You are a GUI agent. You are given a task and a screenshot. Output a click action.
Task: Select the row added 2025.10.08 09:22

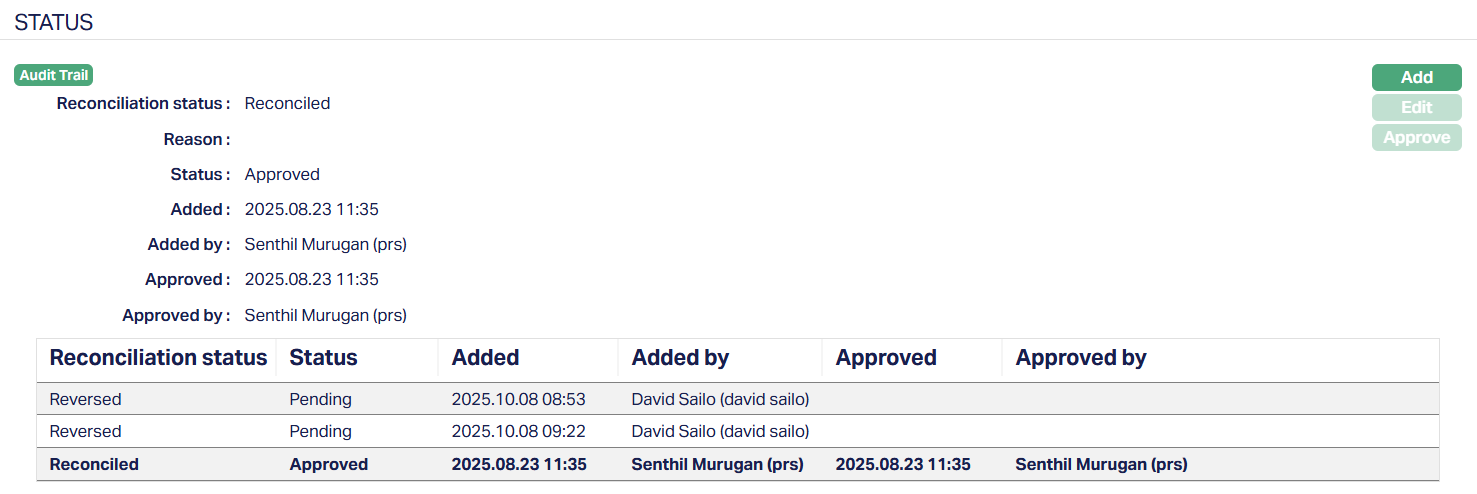(518, 432)
